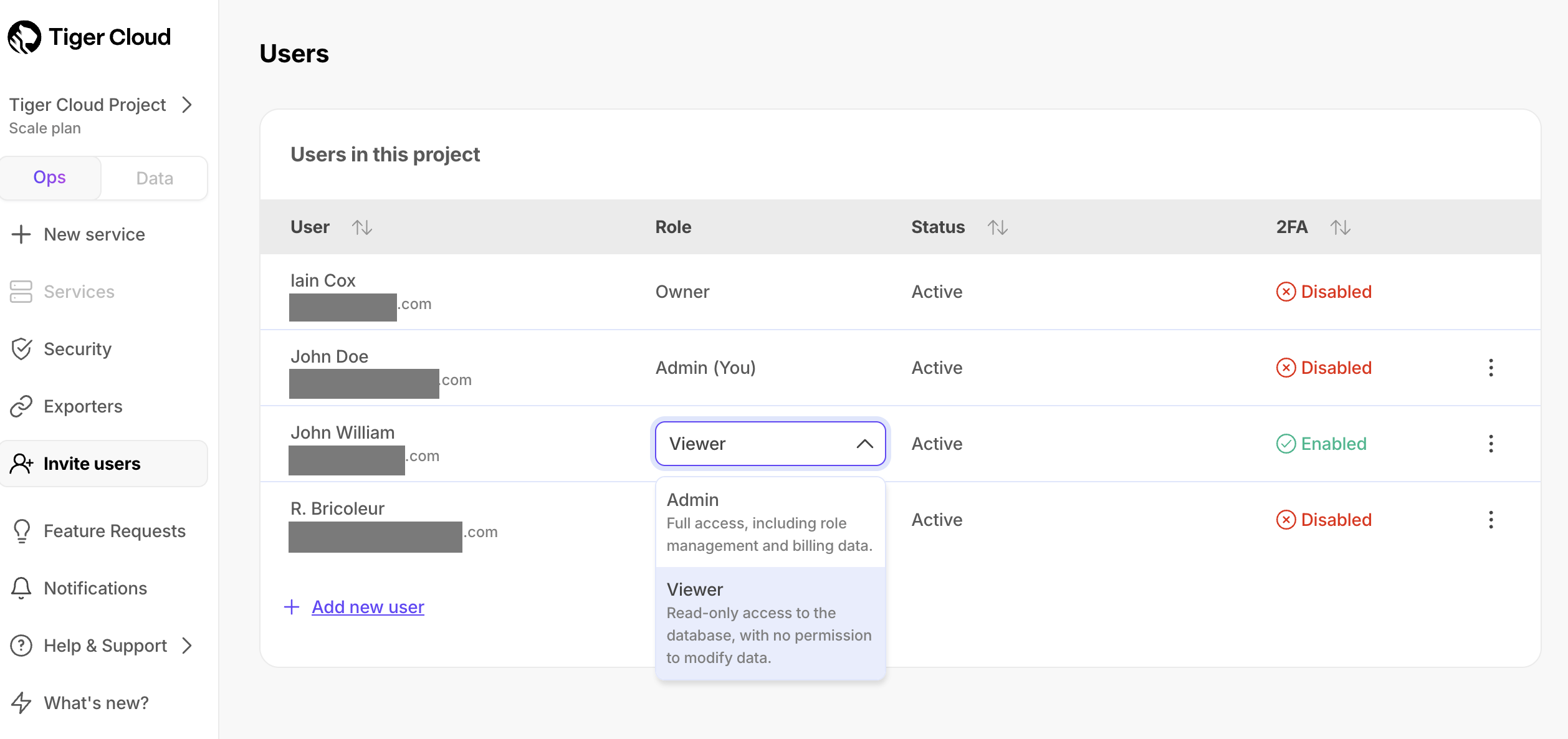Sort table by 2FA column
Image resolution: width=1568 pixels, height=739 pixels.
tap(1341, 227)
